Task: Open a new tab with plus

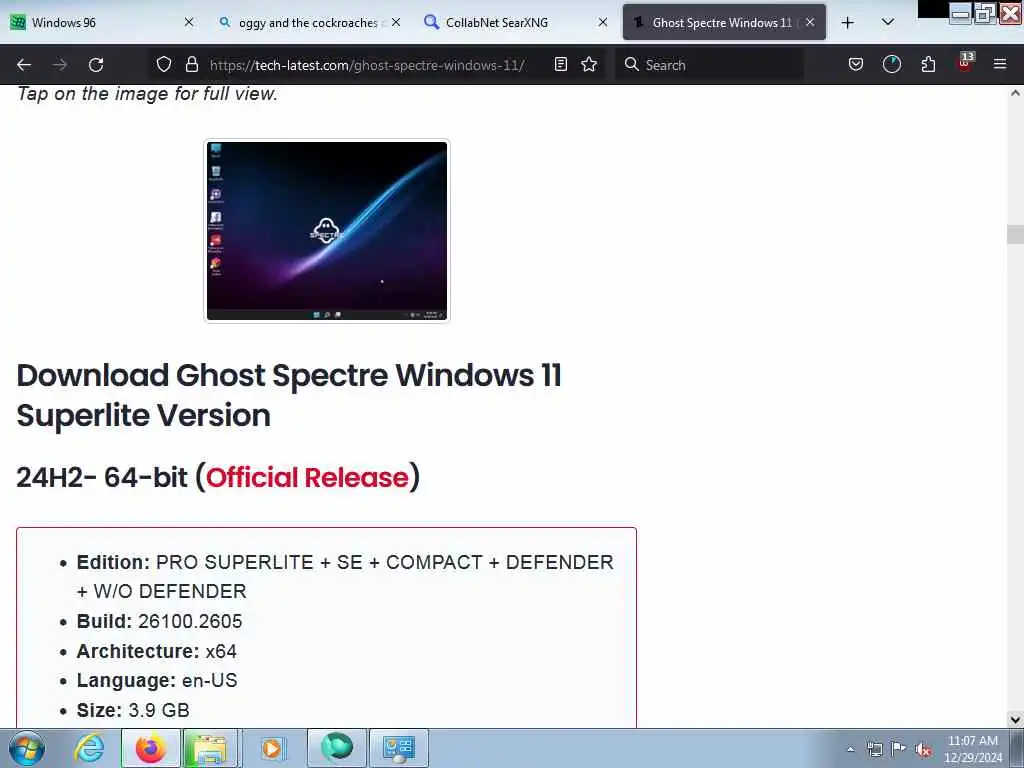Action: 848,23
